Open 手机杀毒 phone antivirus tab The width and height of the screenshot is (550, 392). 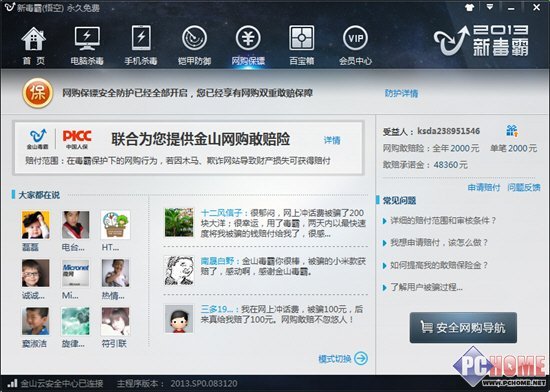tap(141, 46)
